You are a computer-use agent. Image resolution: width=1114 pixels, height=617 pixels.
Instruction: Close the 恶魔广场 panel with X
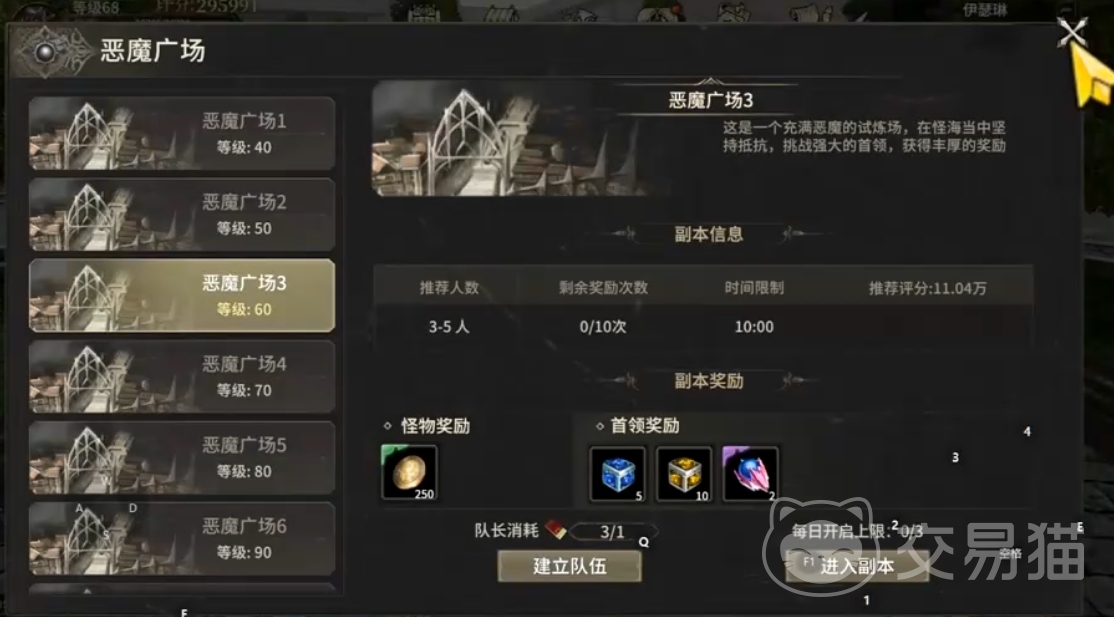pyautogui.click(x=1071, y=32)
